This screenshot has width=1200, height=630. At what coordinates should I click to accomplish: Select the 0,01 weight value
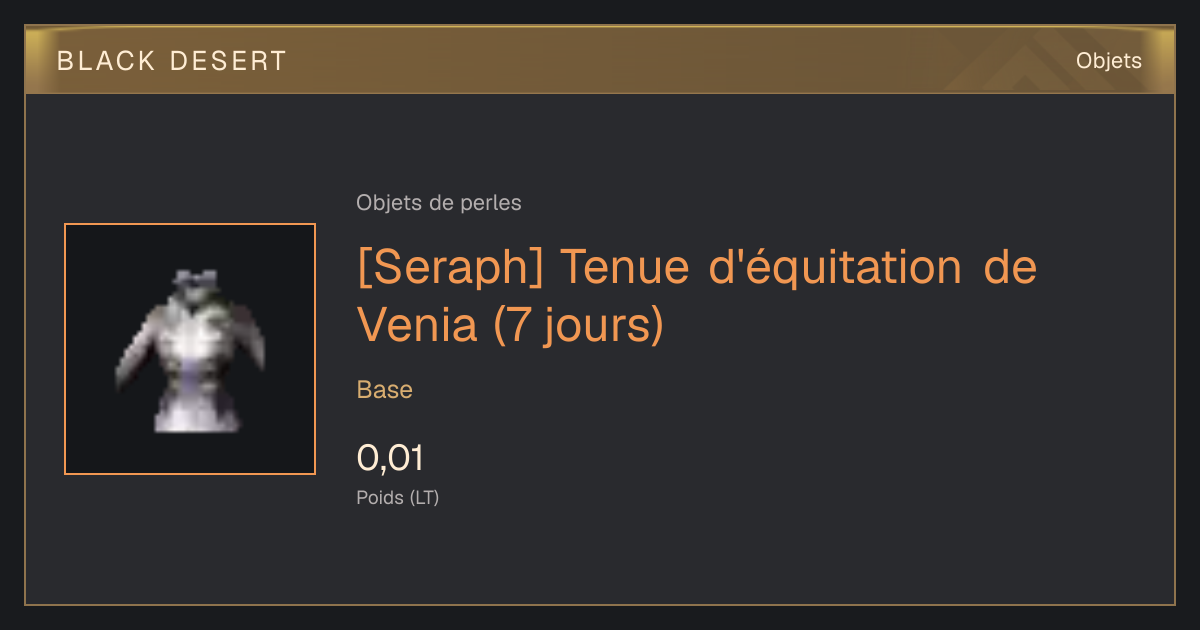click(390, 458)
